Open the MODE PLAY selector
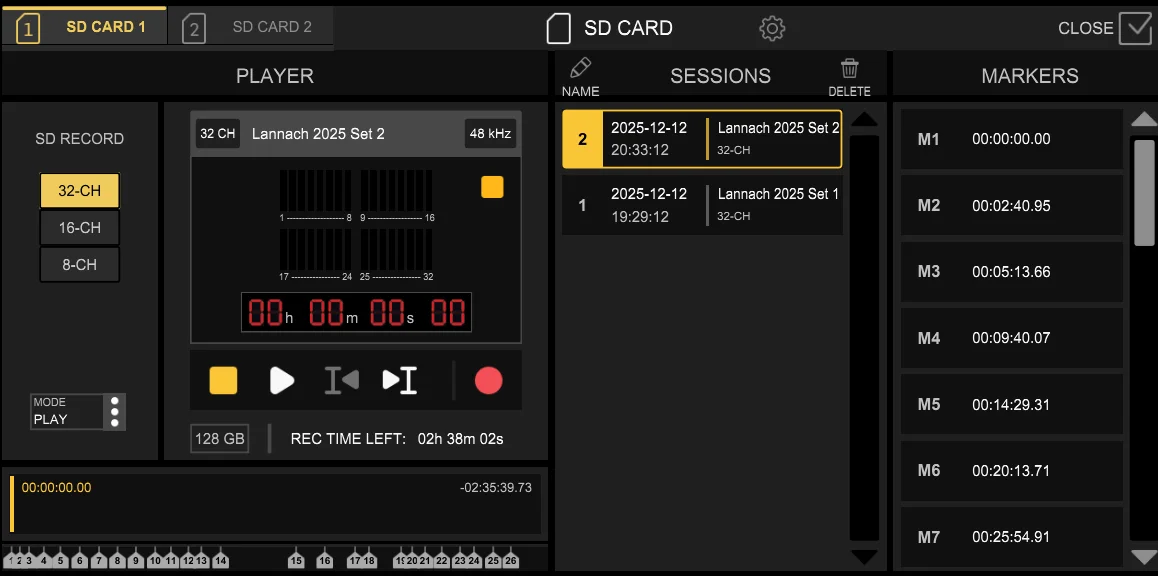The image size is (1158, 576). (78, 411)
